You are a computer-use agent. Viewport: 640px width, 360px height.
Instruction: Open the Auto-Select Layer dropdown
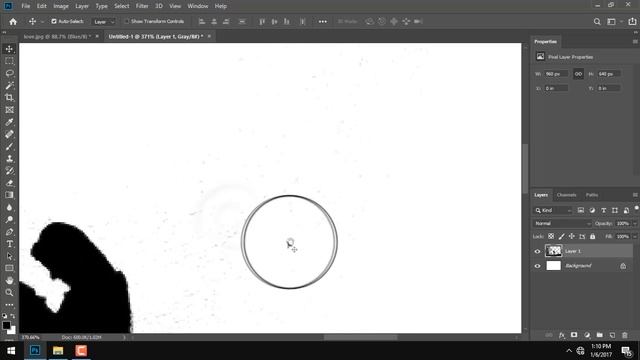[104, 22]
